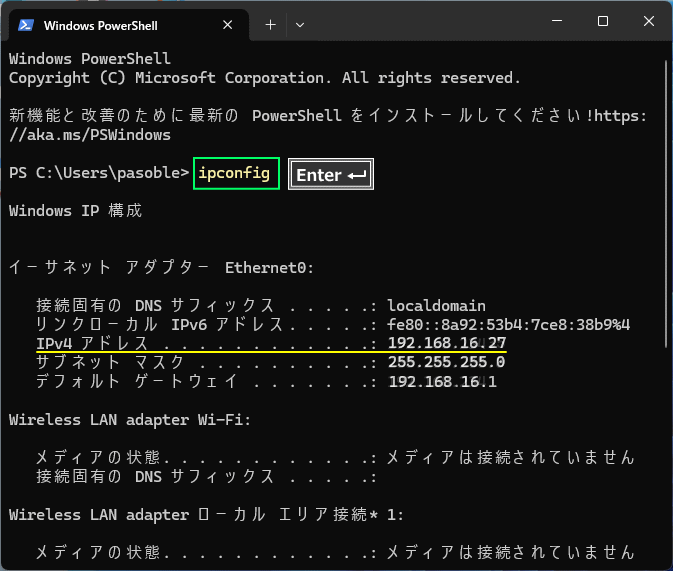Click the Copyright (C) Microsoft Corporation line
The width and height of the screenshot is (673, 571).
(x=264, y=78)
